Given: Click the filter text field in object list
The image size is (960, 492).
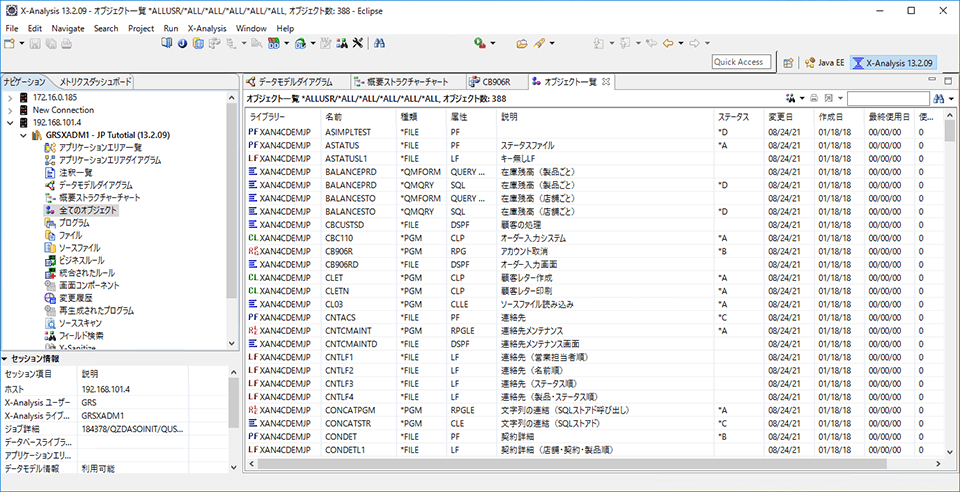Looking at the screenshot, I should [888, 98].
